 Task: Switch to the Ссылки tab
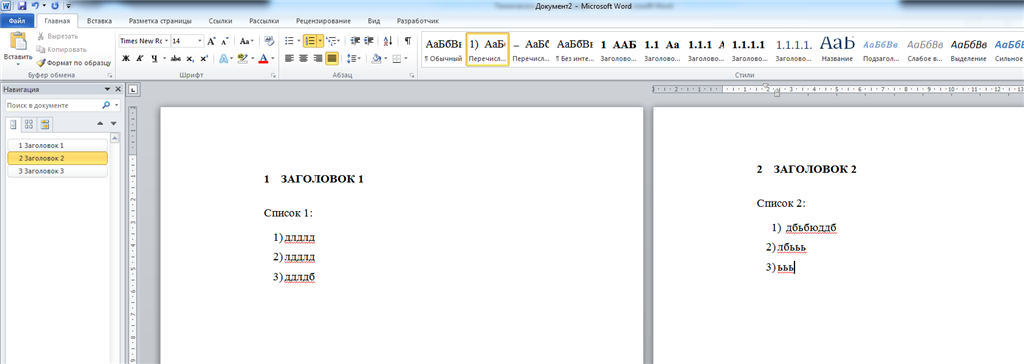coord(221,21)
